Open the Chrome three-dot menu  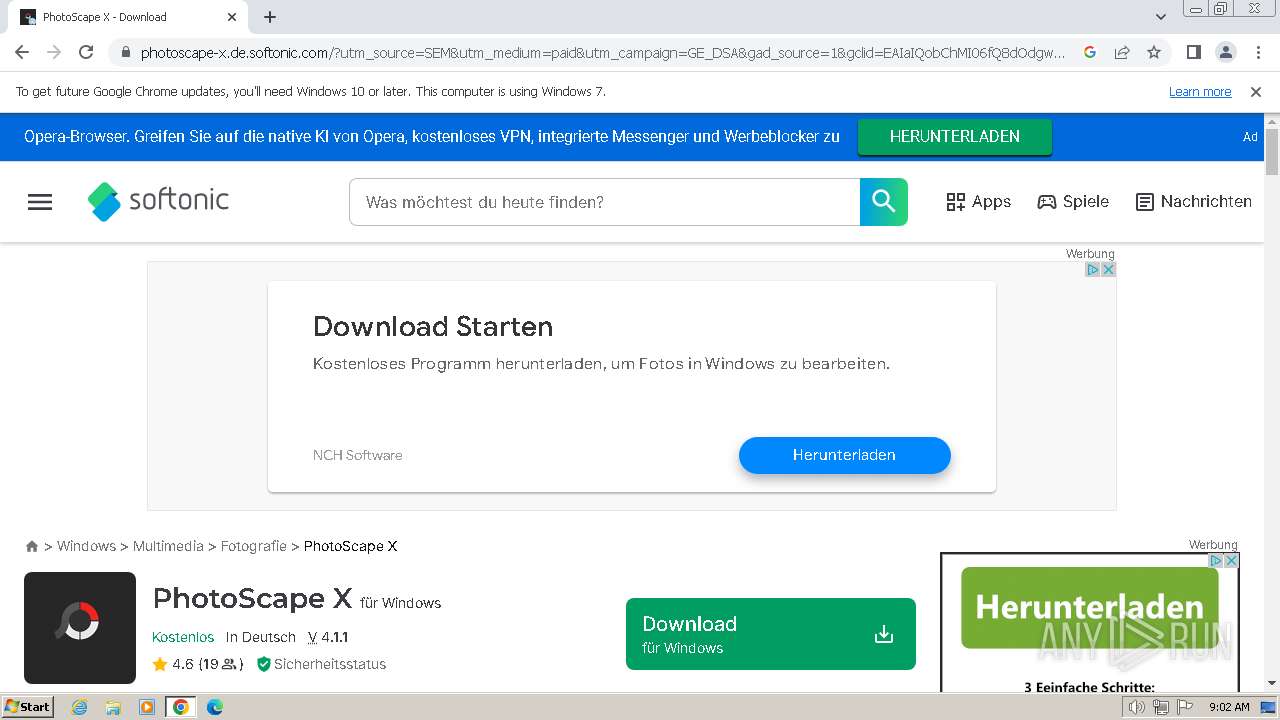click(x=1256, y=52)
